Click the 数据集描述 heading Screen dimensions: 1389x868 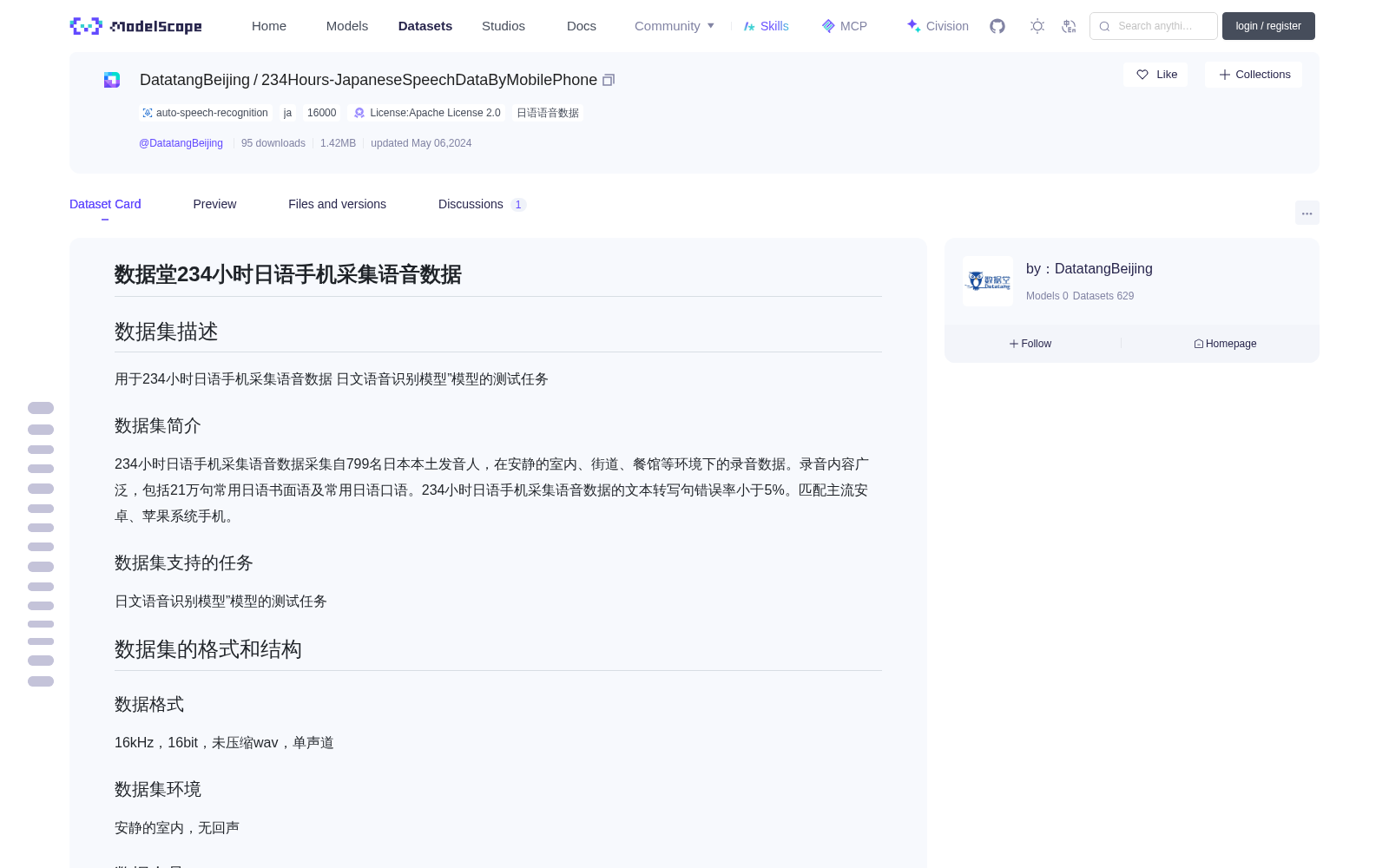167,332
